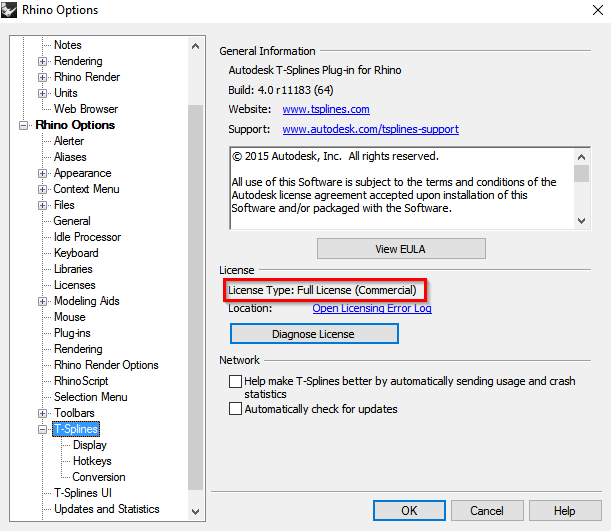Select Web Browser in the options tree

click(x=86, y=109)
